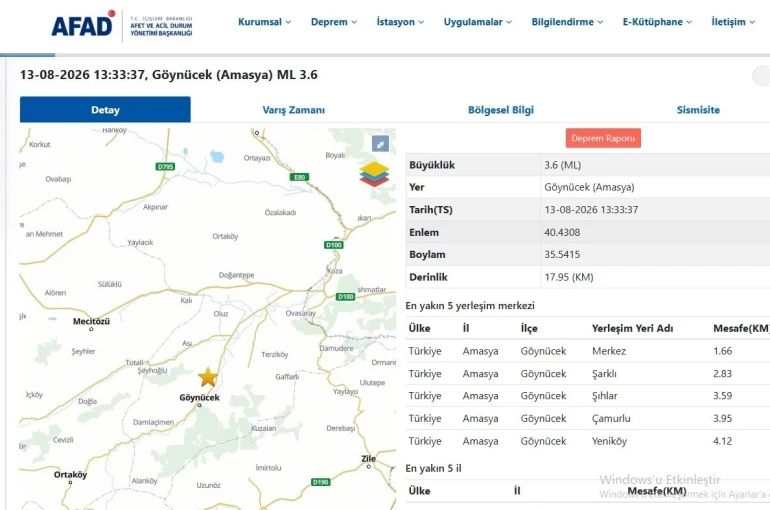770x510 pixels.
Task: Click distance value 3.95
Action: (x=722, y=418)
